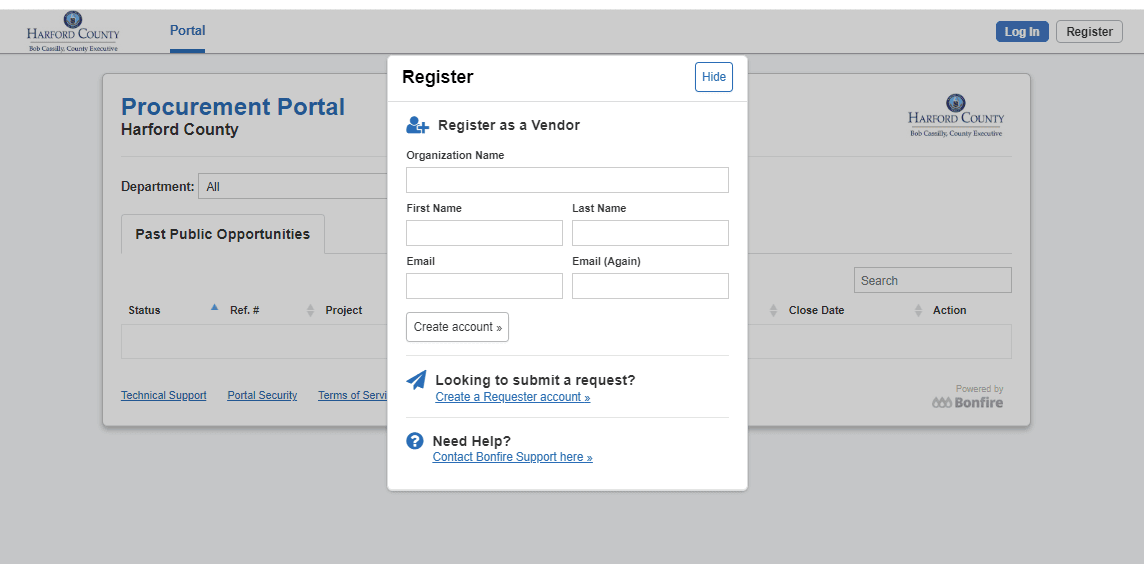1144x564 pixels.
Task: Click the Need Help question mark icon
Action: tap(414, 441)
